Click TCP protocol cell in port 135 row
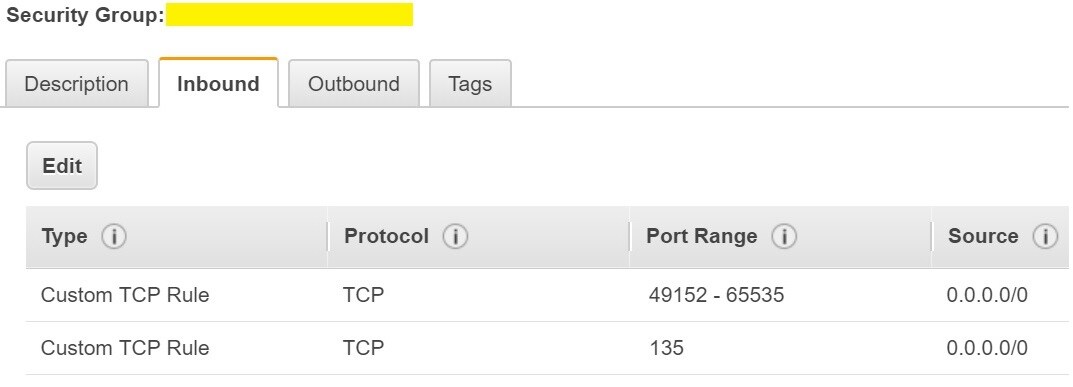 (363, 348)
